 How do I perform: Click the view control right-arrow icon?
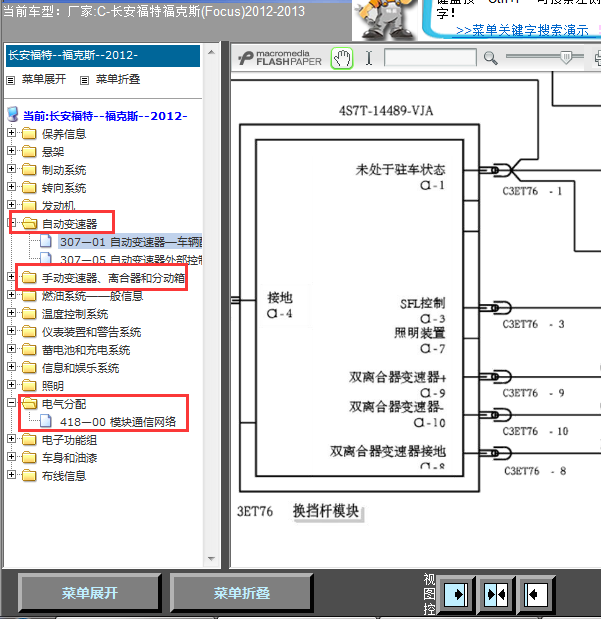457,594
